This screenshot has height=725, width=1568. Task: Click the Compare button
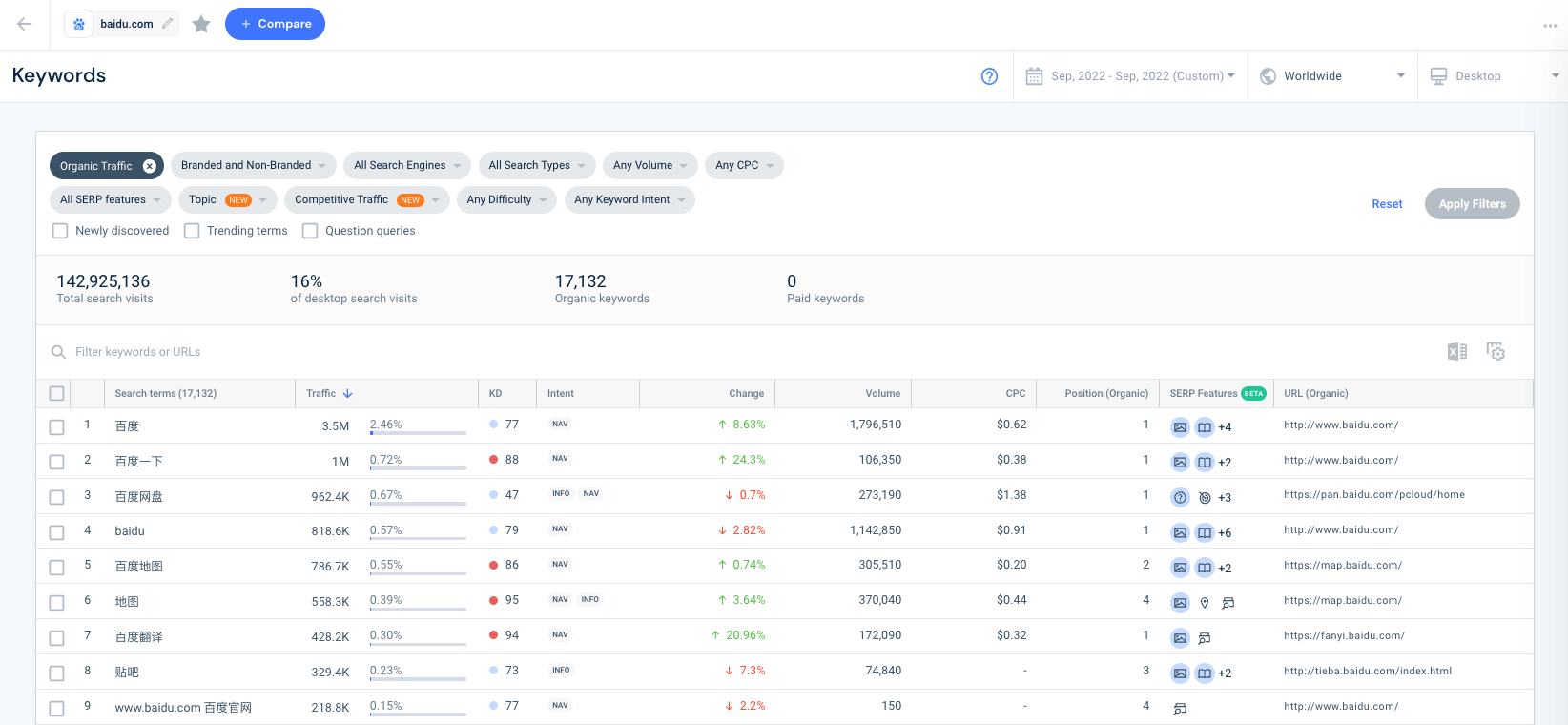click(275, 24)
